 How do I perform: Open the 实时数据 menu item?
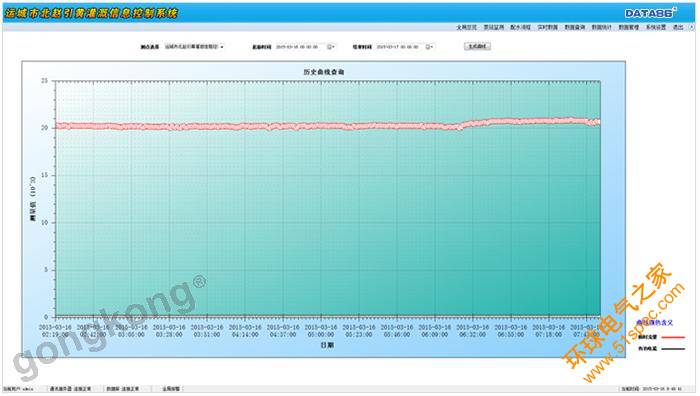pyautogui.click(x=547, y=27)
